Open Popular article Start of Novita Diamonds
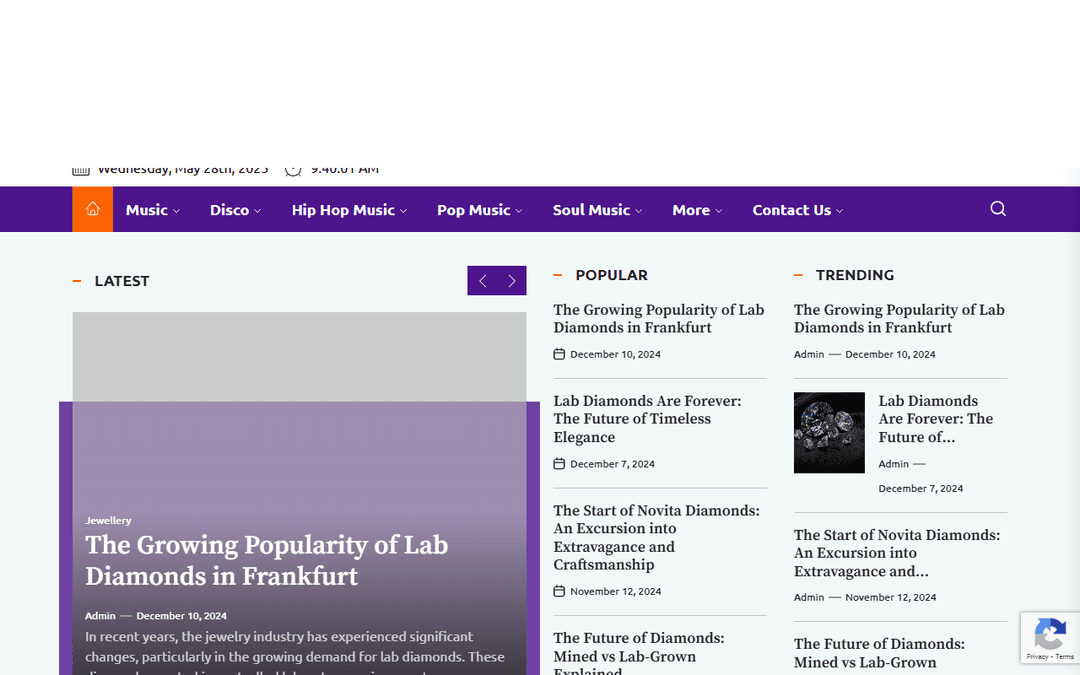This screenshot has width=1080, height=675. pyautogui.click(x=656, y=537)
